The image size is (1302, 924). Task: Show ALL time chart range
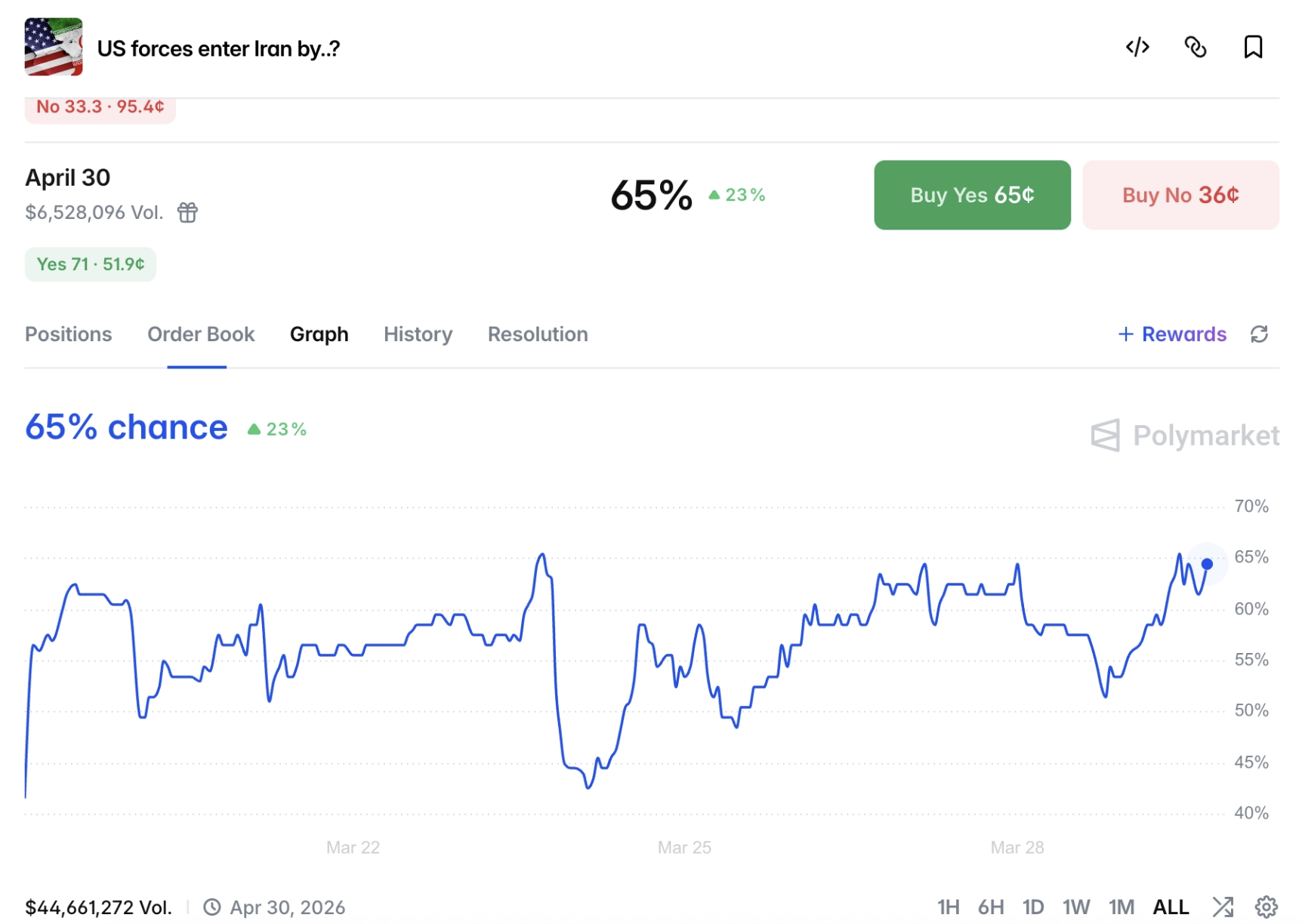[1171, 907]
